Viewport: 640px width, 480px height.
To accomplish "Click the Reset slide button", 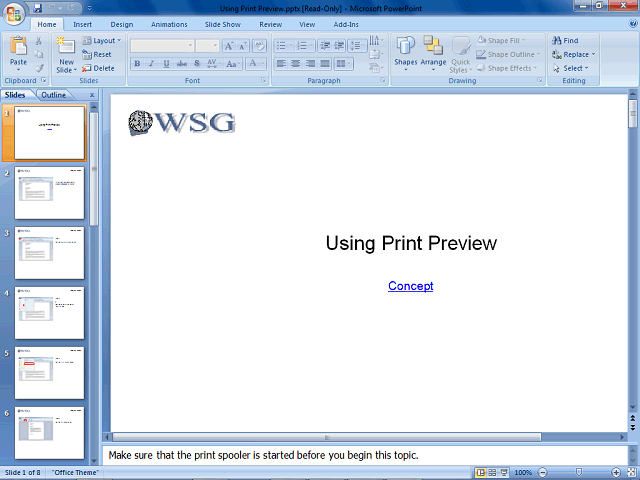I will (x=97, y=54).
